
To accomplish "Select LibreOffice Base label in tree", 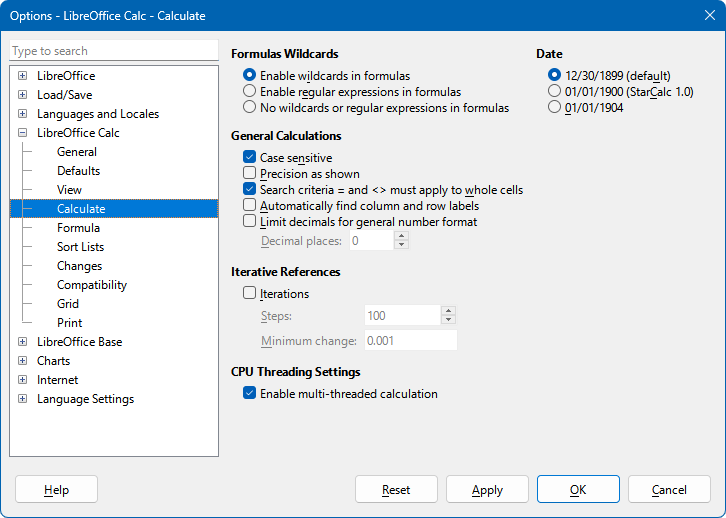I will pos(80,342).
